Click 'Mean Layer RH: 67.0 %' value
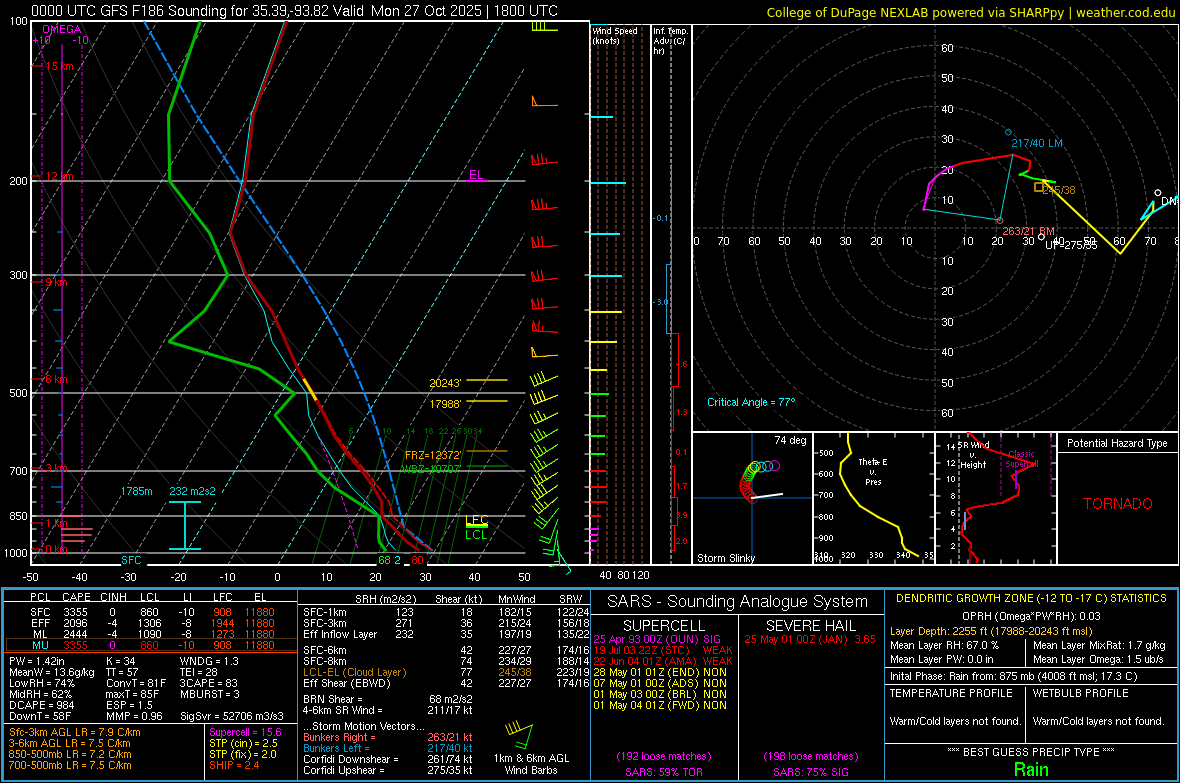 coord(944,645)
